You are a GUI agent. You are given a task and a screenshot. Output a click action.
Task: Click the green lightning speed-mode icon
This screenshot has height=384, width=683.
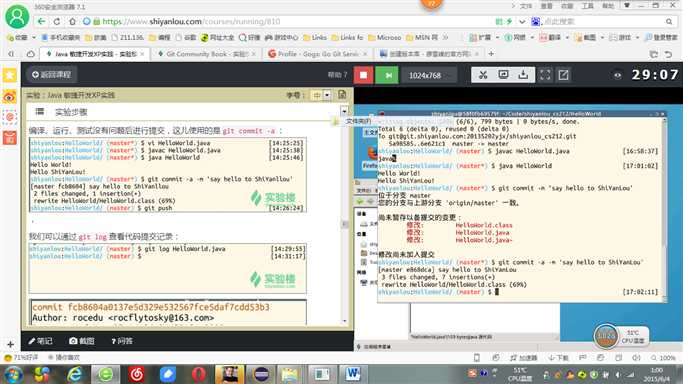[x=509, y=21]
